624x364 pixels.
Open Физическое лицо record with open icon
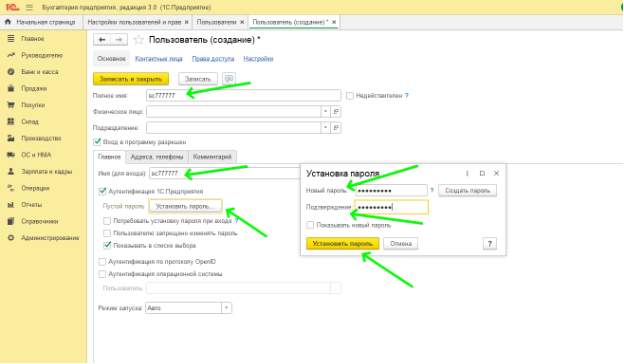336,112
